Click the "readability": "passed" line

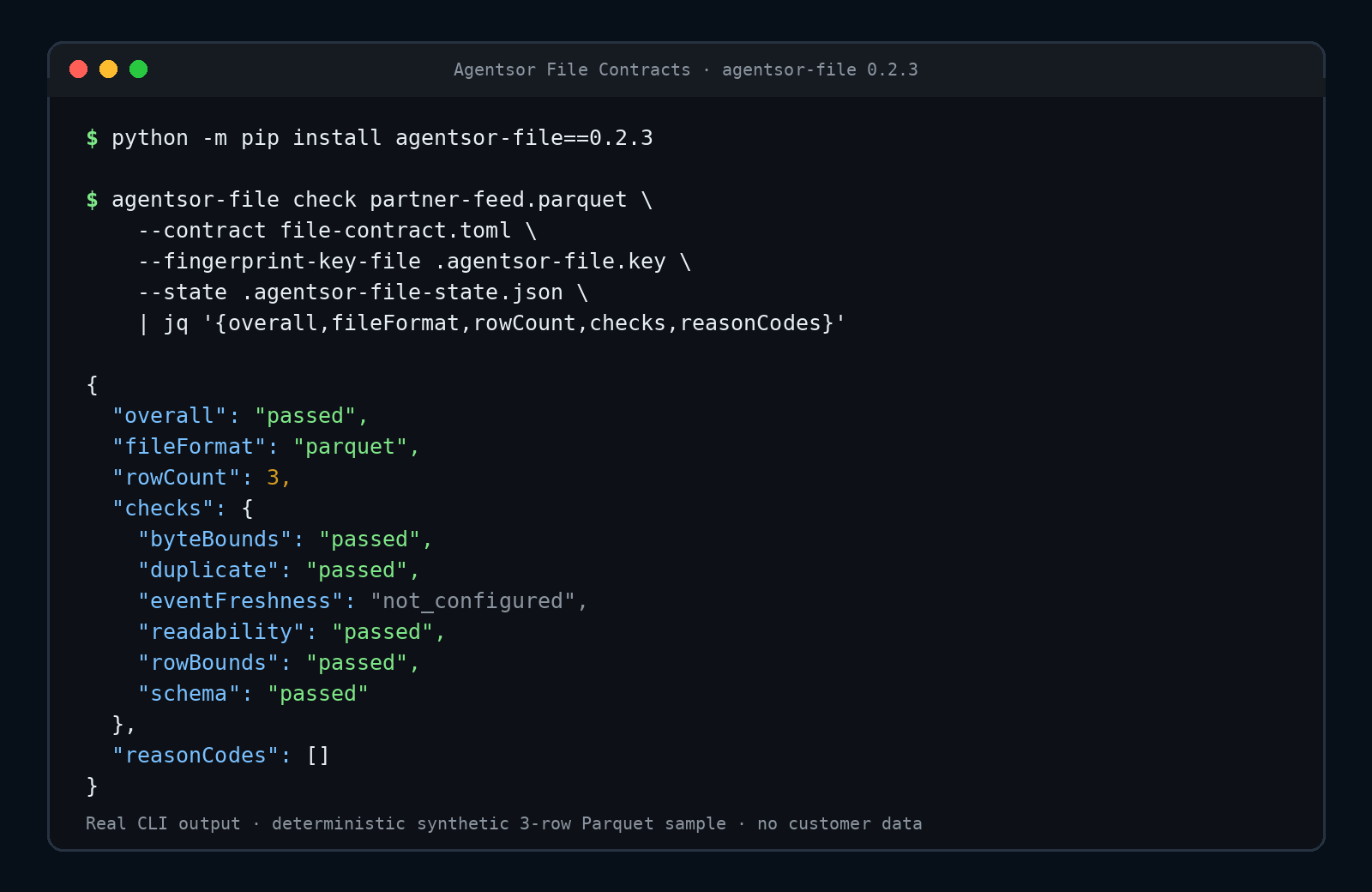click(292, 632)
